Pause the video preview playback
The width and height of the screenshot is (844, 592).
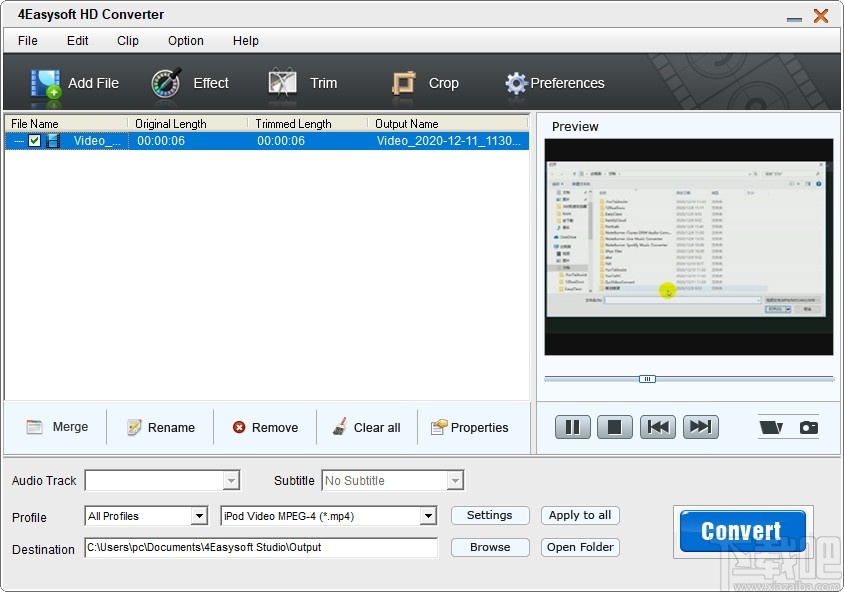(572, 426)
